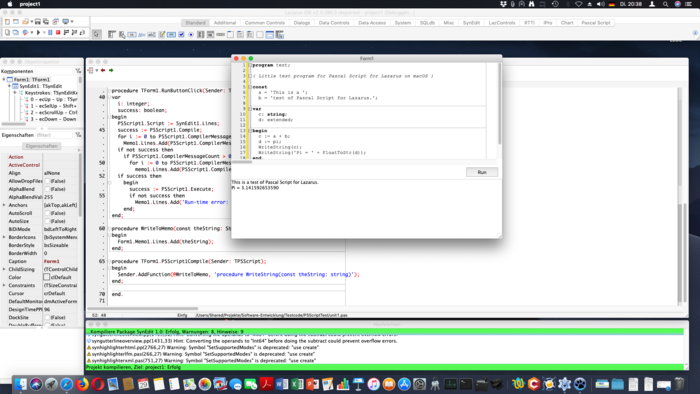Jump forward with the green editor arrow
This screenshot has width=700, height=394.
[x=111, y=70]
